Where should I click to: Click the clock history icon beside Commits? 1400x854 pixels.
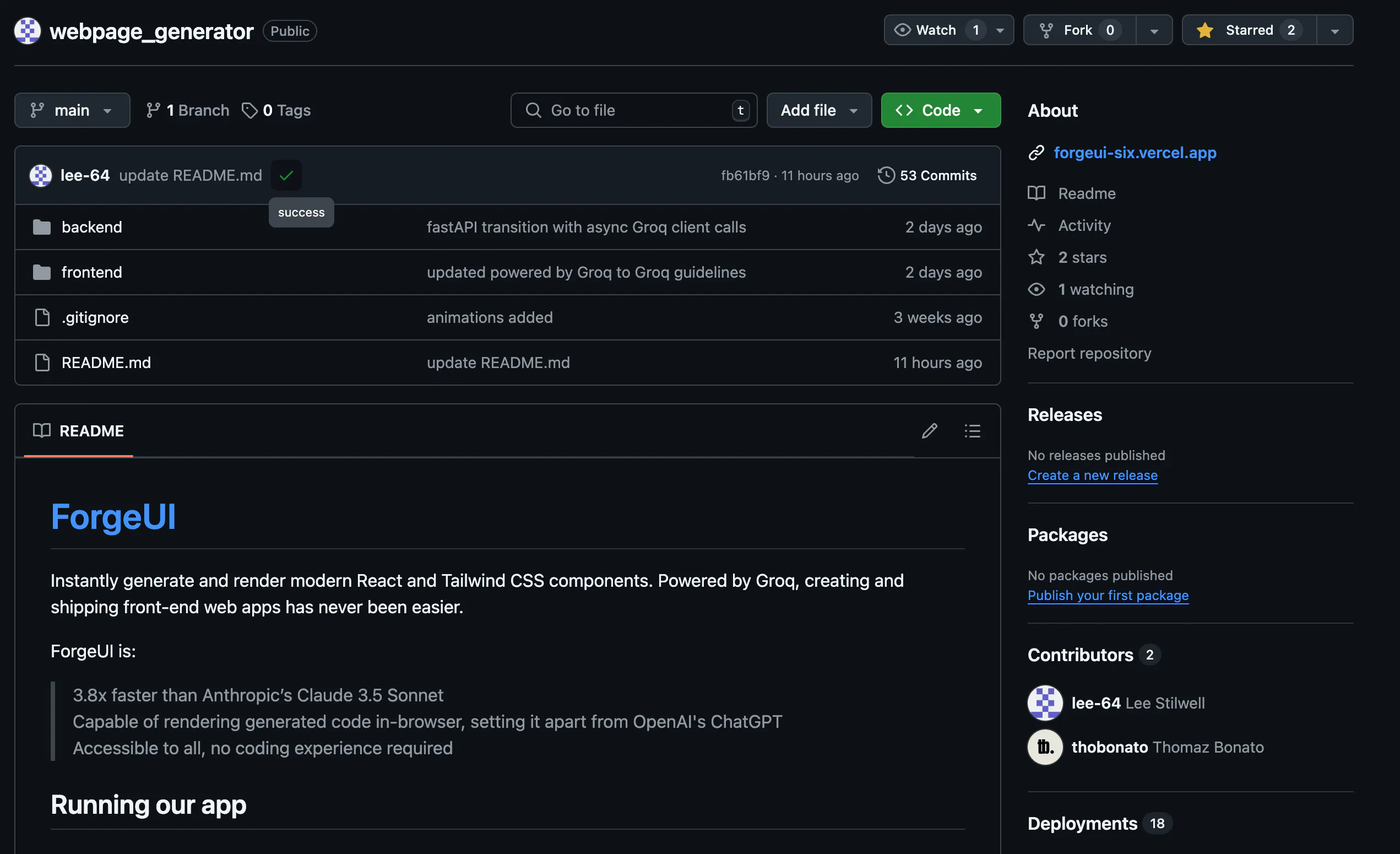point(886,175)
